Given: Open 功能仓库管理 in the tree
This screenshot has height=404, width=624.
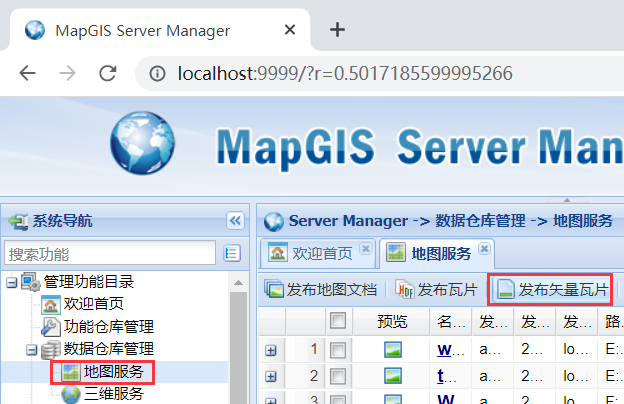Looking at the screenshot, I should (x=109, y=326).
